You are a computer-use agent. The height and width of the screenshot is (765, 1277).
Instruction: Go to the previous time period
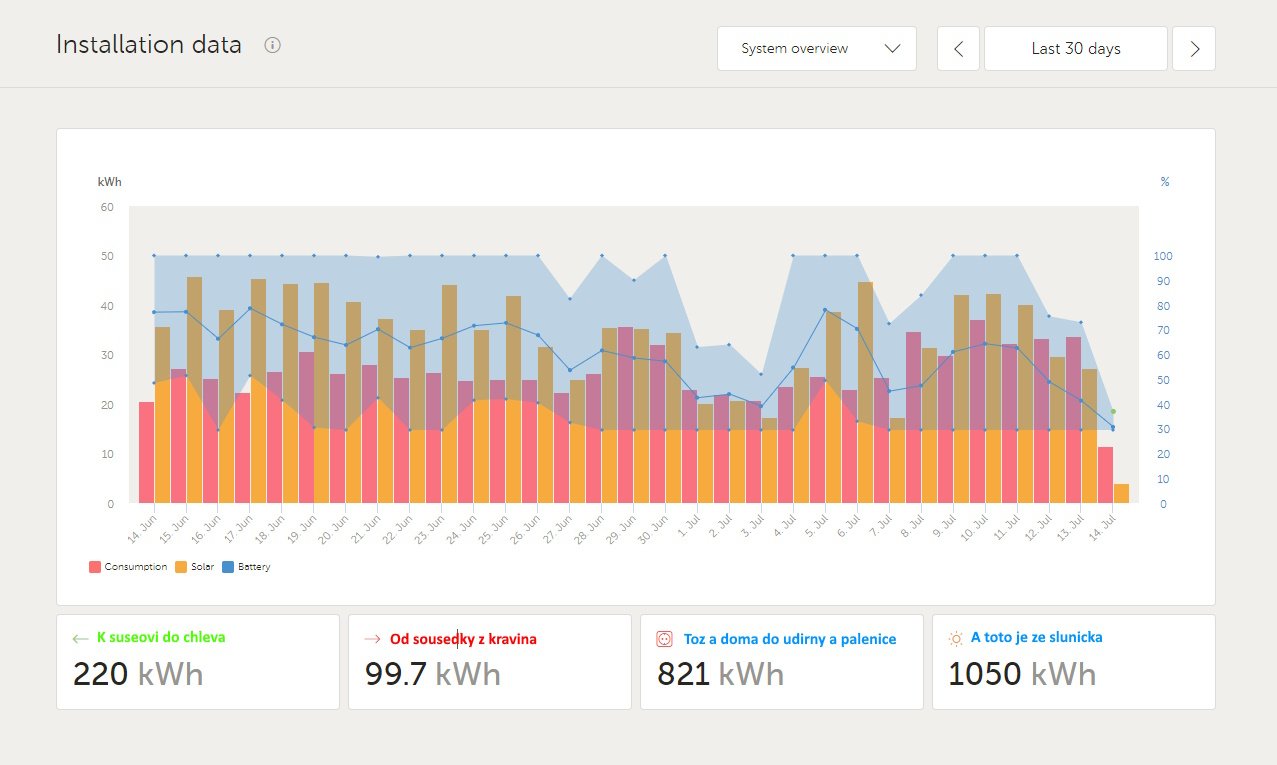(959, 48)
